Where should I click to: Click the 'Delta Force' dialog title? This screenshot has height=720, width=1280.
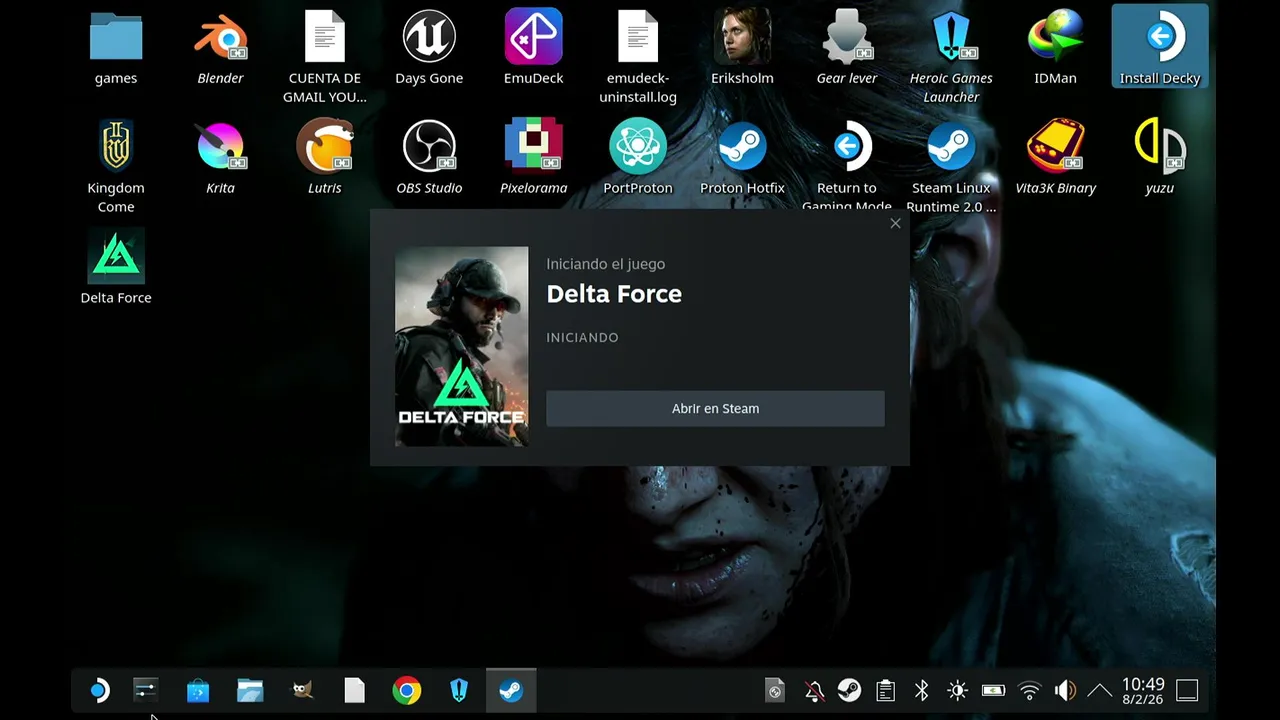[614, 293]
